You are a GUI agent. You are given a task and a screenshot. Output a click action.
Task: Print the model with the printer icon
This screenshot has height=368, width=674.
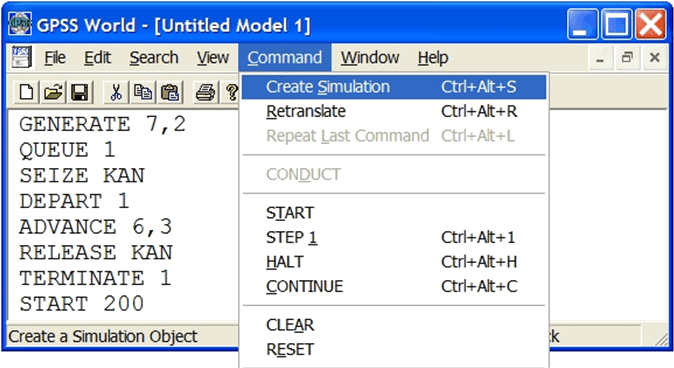click(205, 92)
